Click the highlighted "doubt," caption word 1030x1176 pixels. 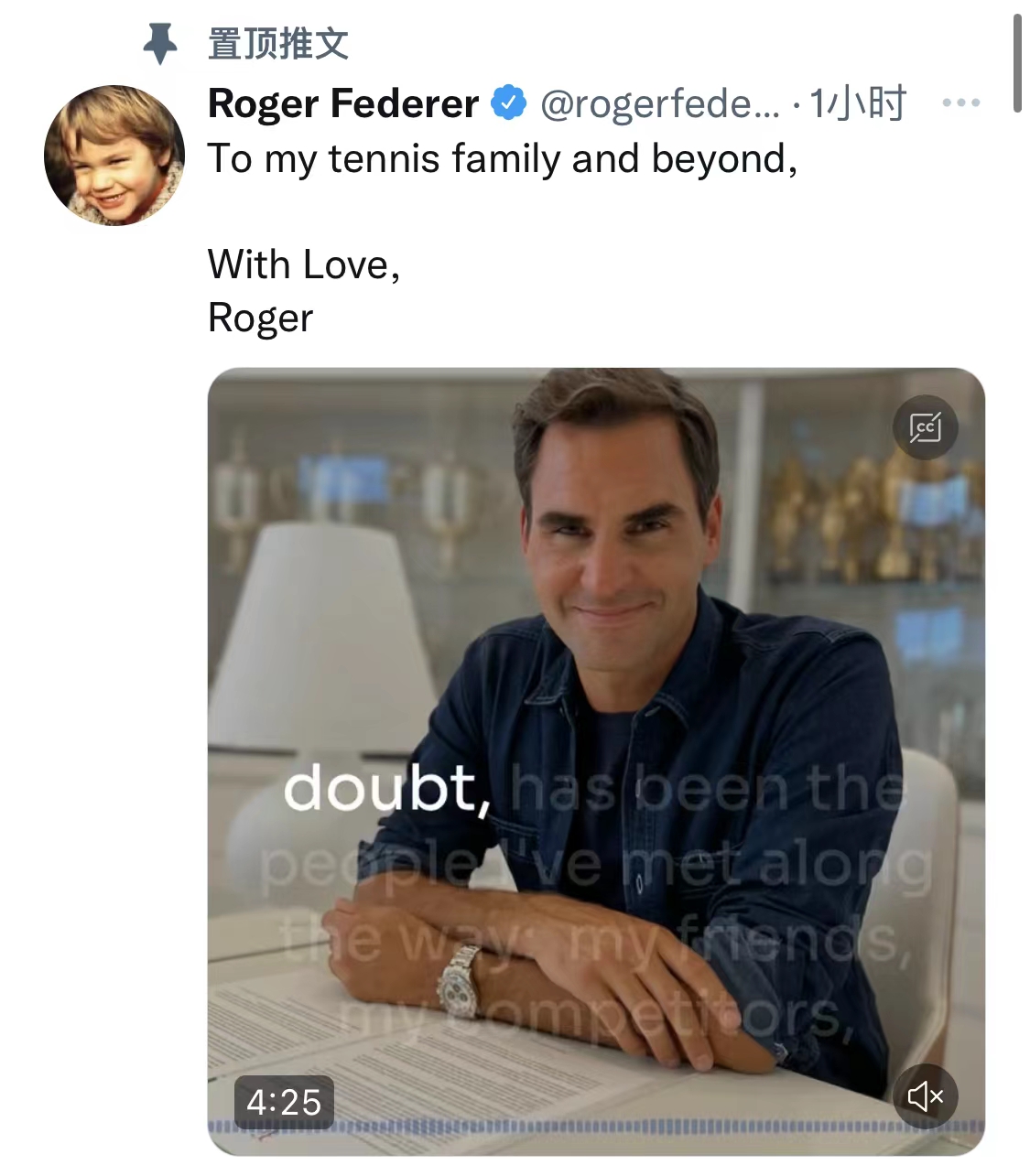(386, 788)
